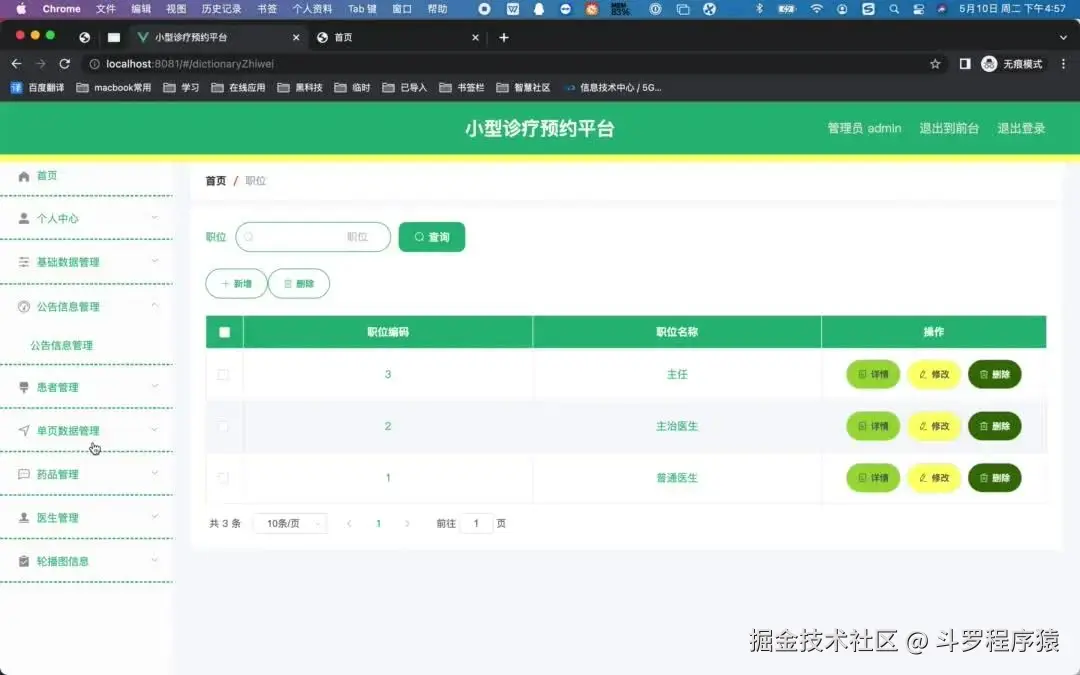Open the 百度翻译 bookmark
This screenshot has height=675, width=1080.
click(x=38, y=87)
